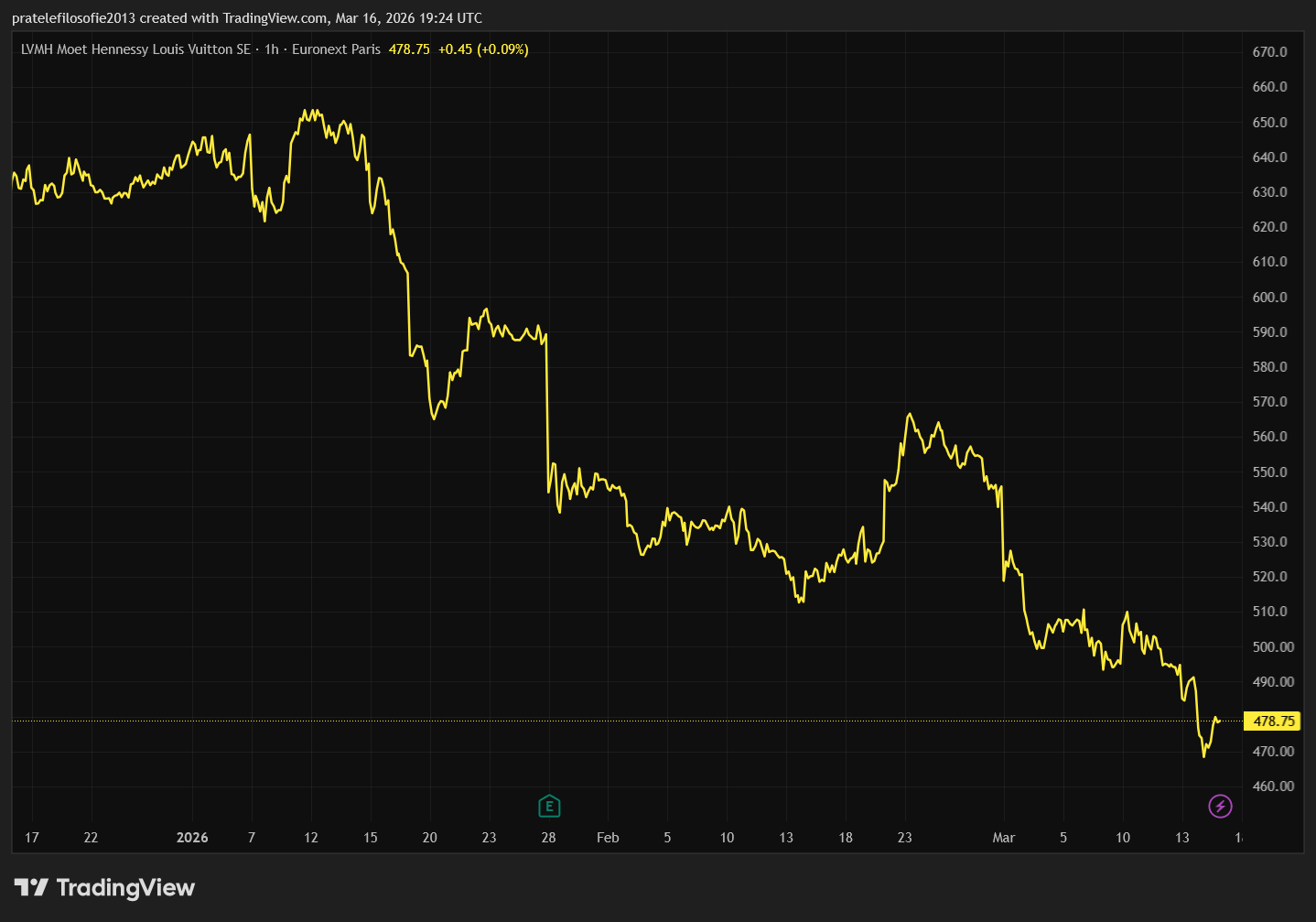Click the 22 date label on time axis

coord(91,838)
